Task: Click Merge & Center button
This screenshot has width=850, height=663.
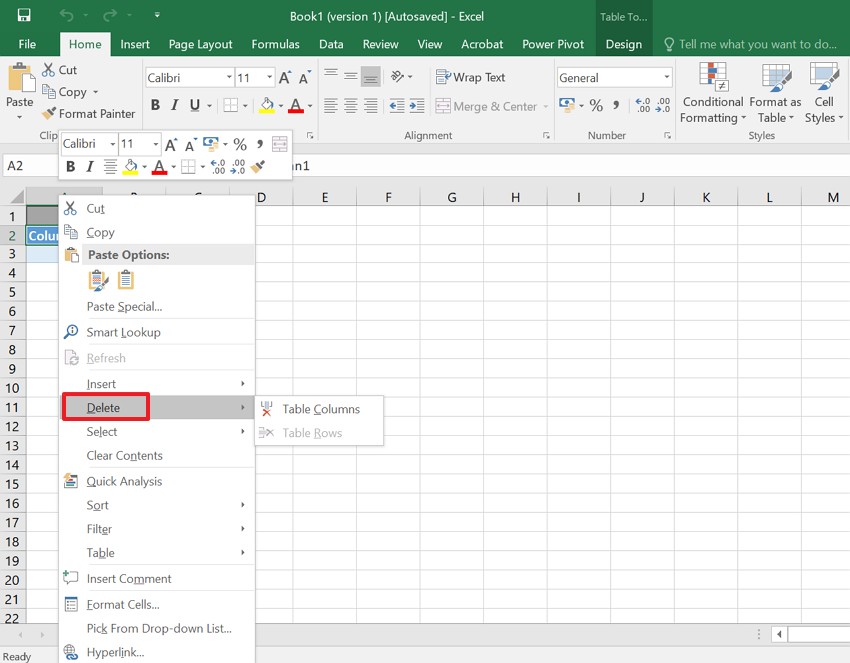Action: [486, 106]
